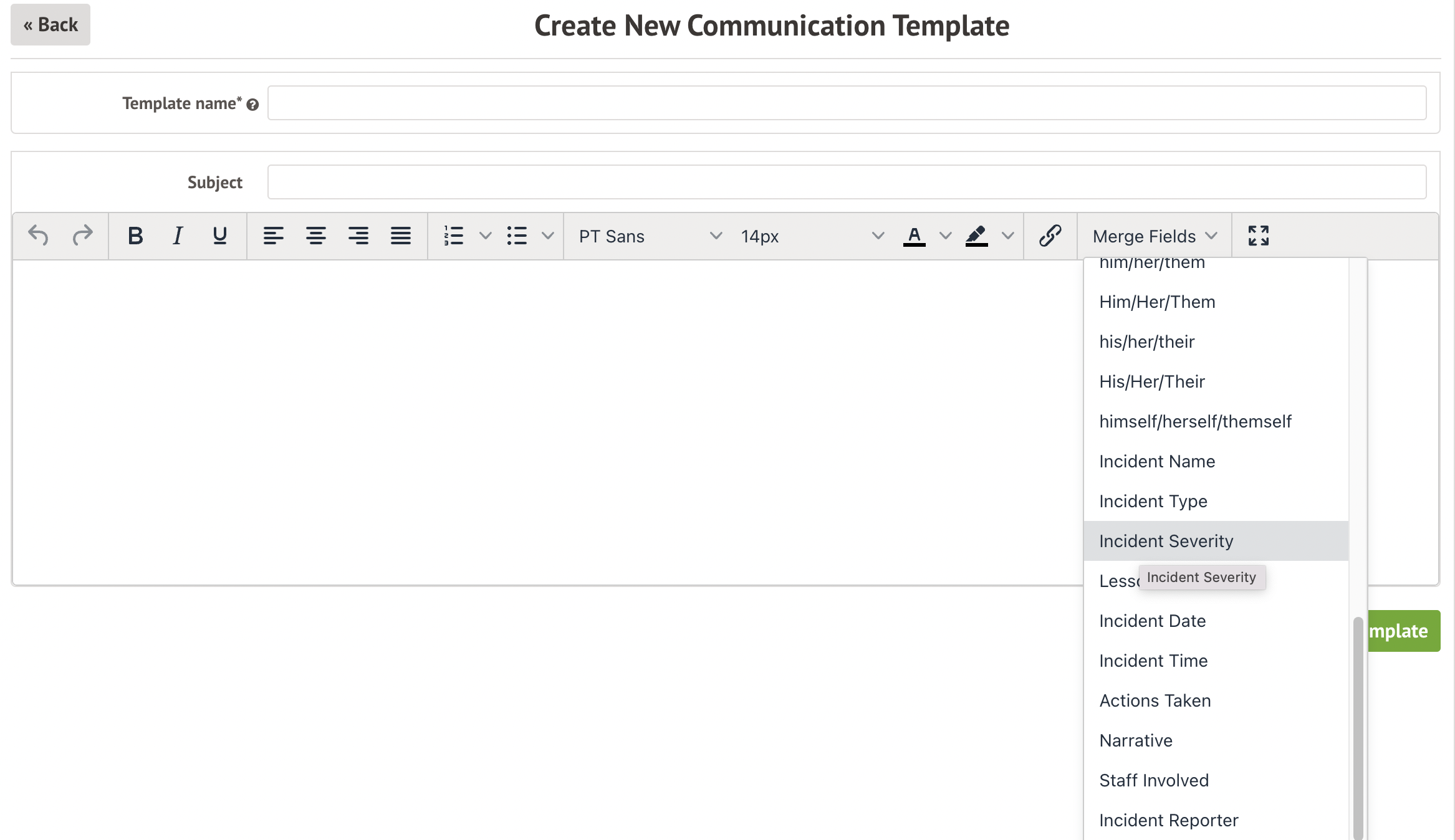This screenshot has width=1455, height=840.
Task: Click the redo arrow icon
Action: click(x=82, y=236)
